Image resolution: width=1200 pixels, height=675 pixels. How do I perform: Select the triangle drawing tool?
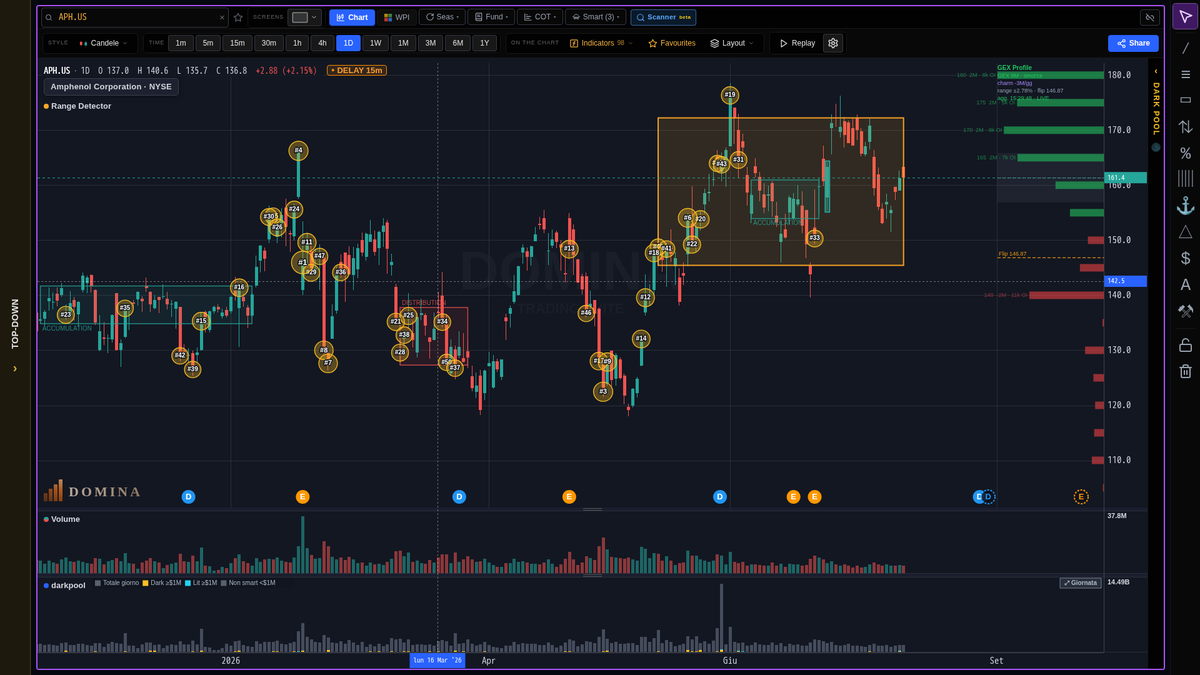[x=1185, y=232]
